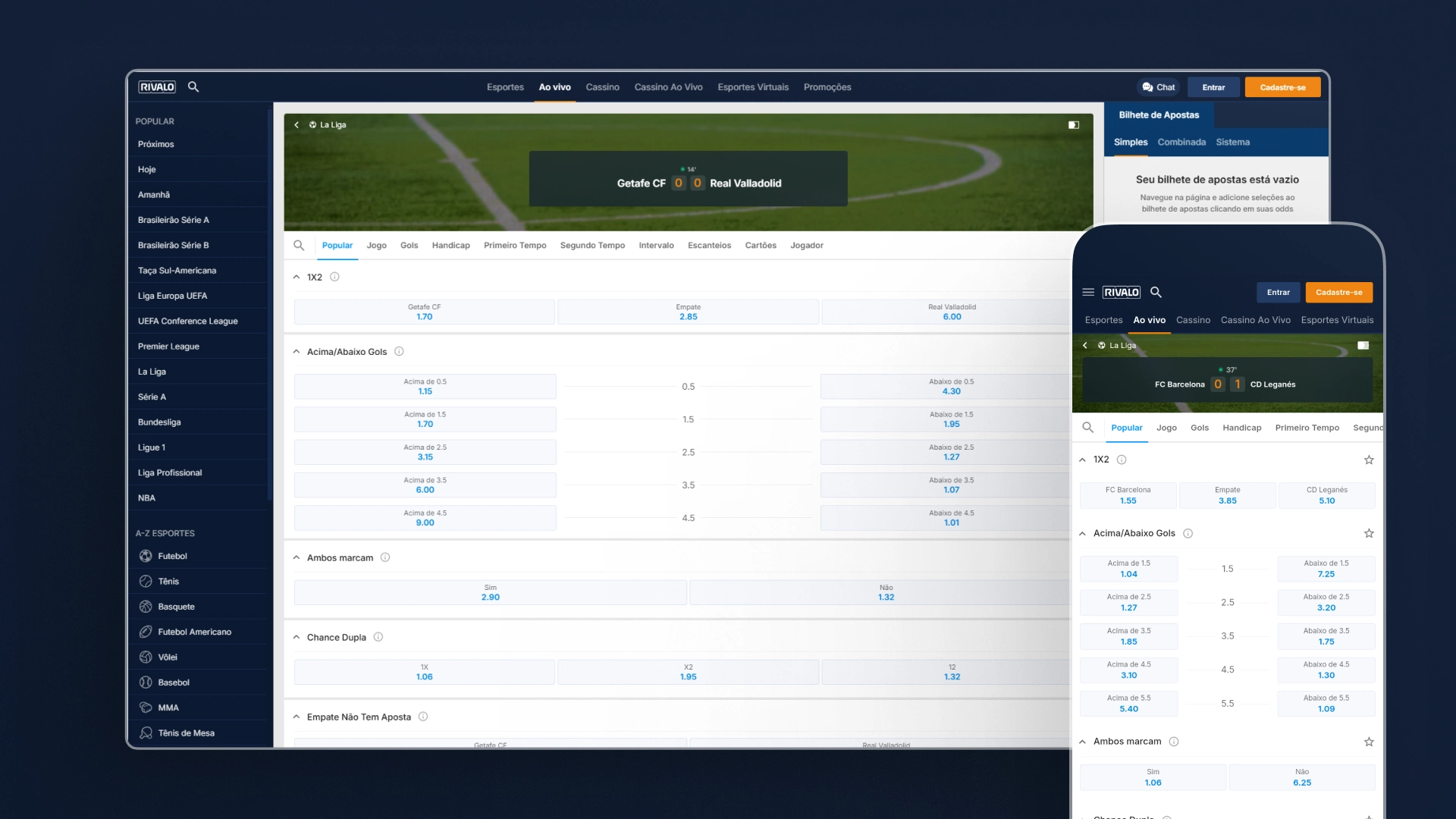The width and height of the screenshot is (1456, 819).
Task: Select Futebol Americano in sidebar
Action: click(197, 632)
